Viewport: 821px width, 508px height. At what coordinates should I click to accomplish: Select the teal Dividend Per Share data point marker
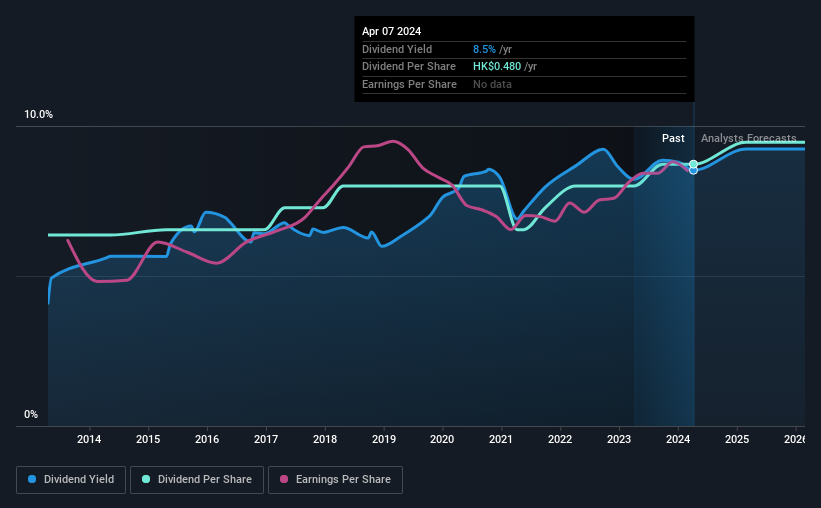coord(693,164)
